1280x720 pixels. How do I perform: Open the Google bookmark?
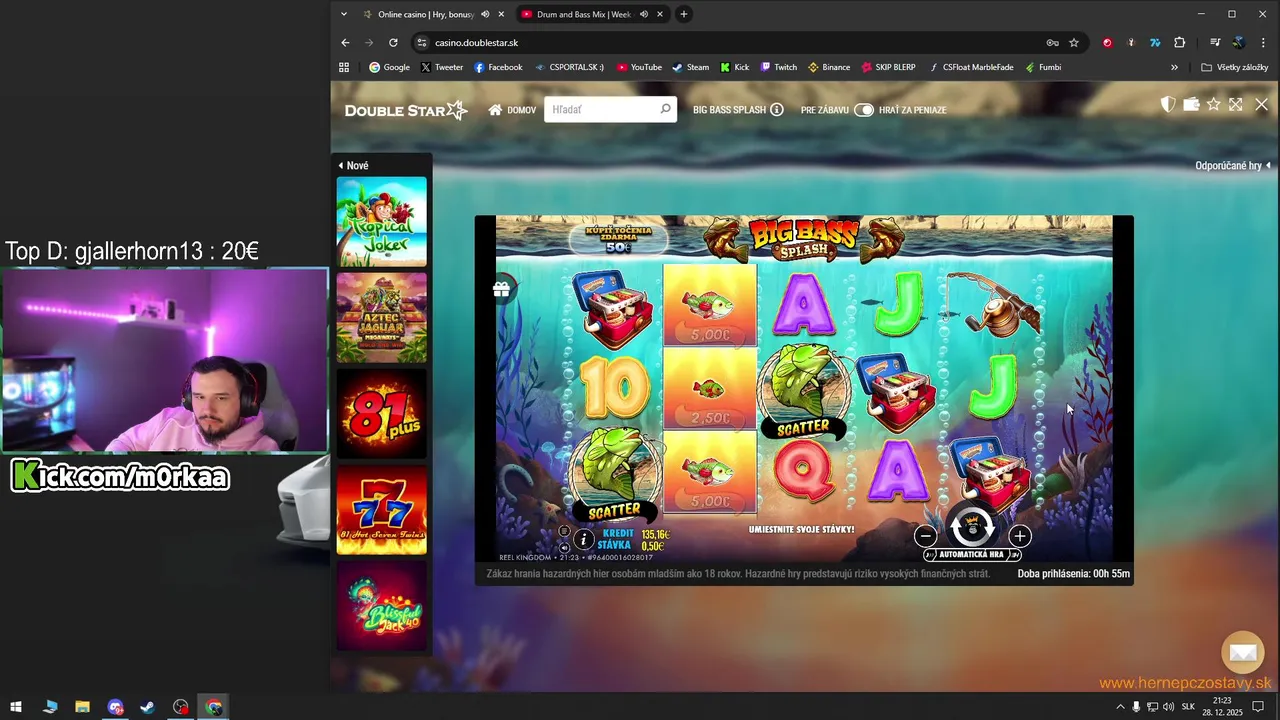coord(389,67)
